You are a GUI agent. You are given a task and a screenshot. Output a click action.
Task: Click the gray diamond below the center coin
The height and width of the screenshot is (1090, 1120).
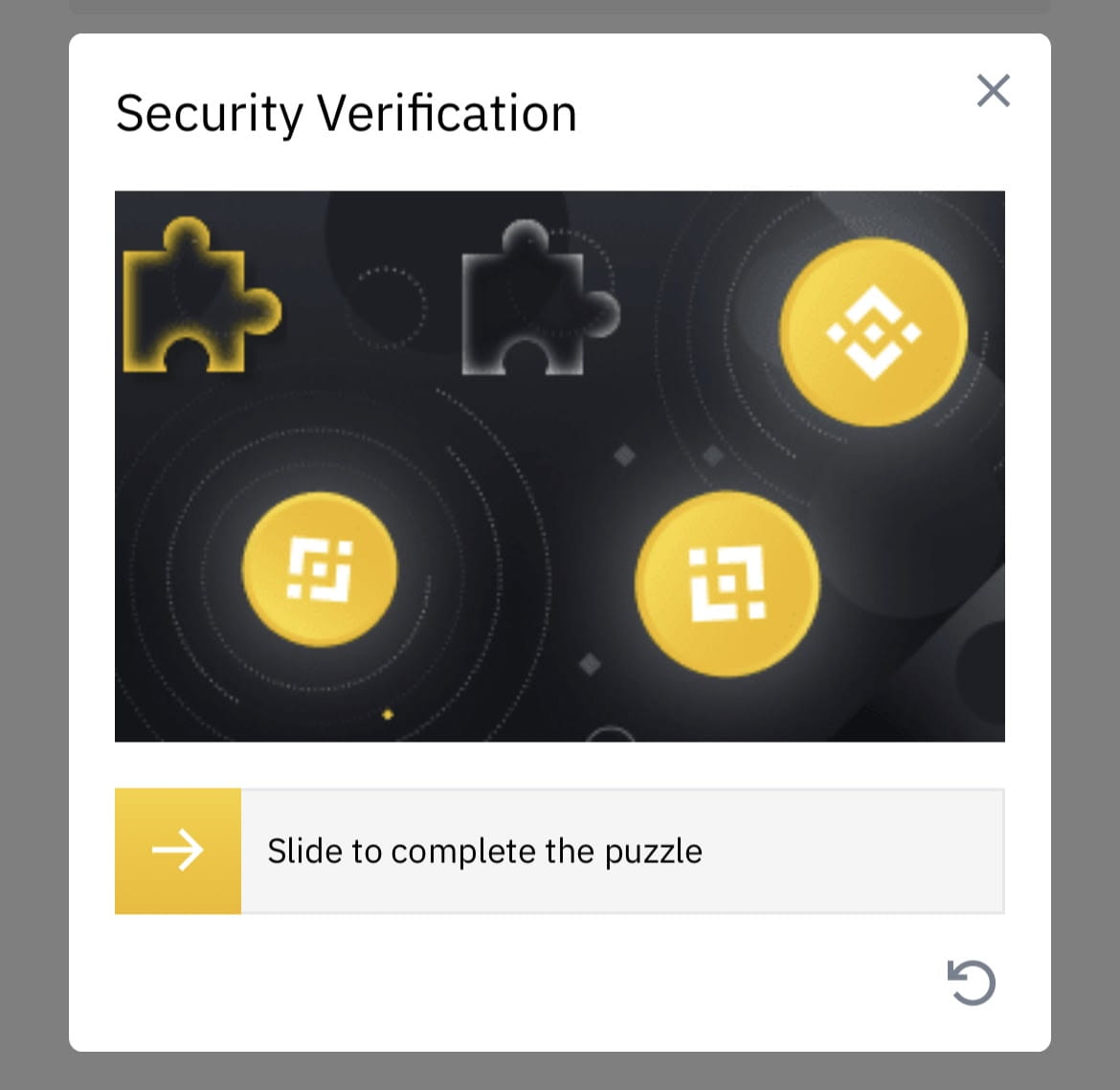(591, 663)
